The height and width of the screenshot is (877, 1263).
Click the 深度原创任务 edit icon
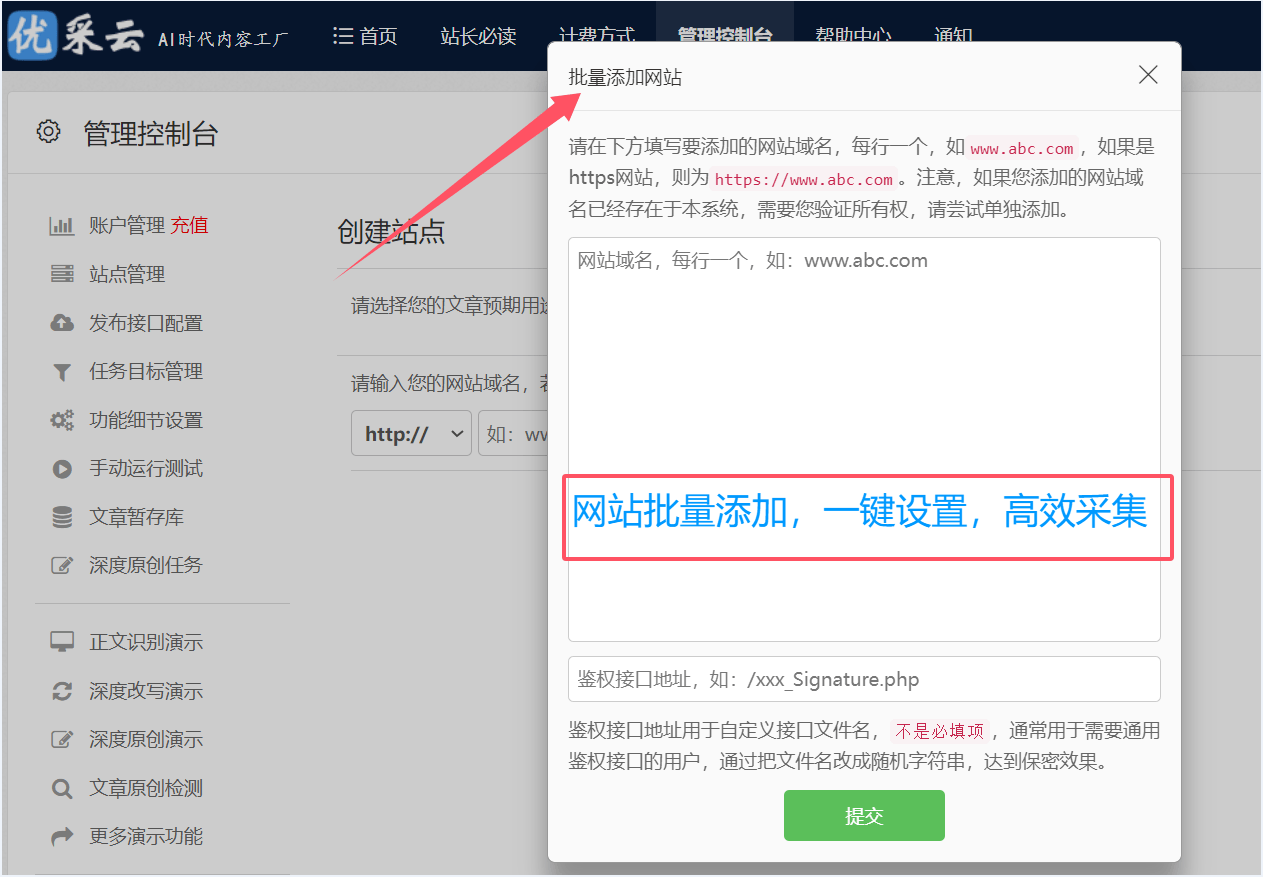(62, 565)
